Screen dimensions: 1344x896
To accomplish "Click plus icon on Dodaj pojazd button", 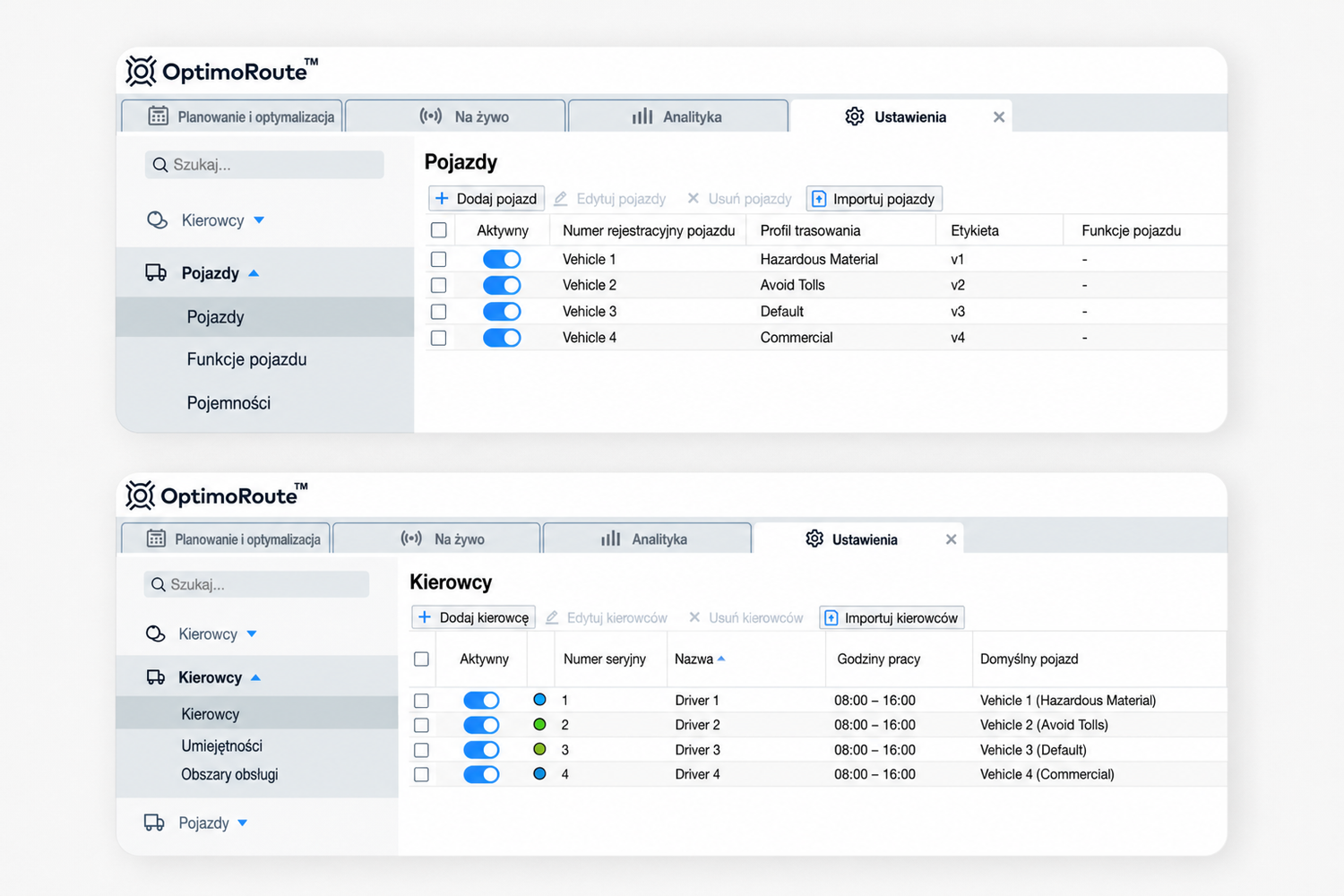I will click(x=442, y=198).
